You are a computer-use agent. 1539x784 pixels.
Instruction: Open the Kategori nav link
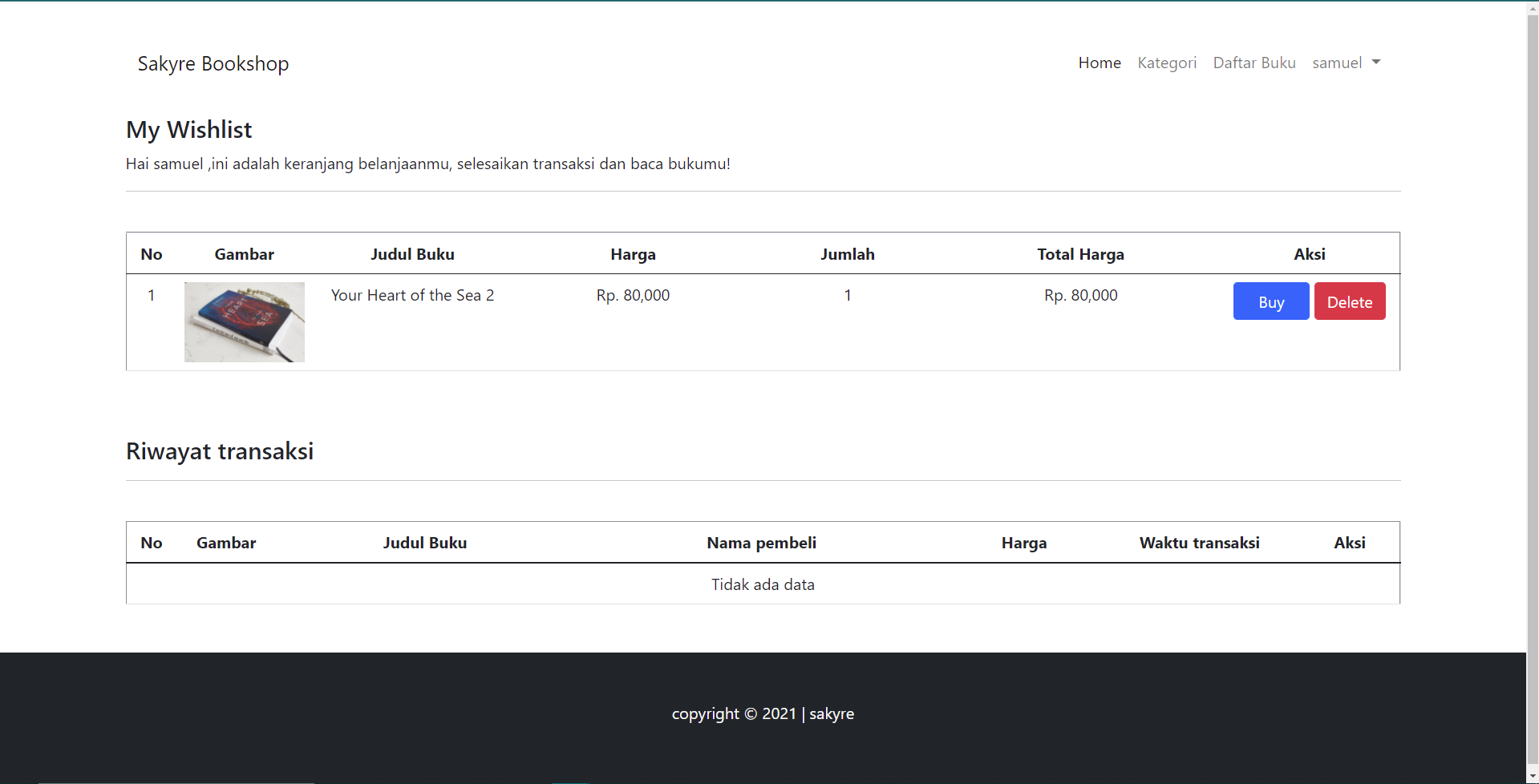tap(1166, 63)
